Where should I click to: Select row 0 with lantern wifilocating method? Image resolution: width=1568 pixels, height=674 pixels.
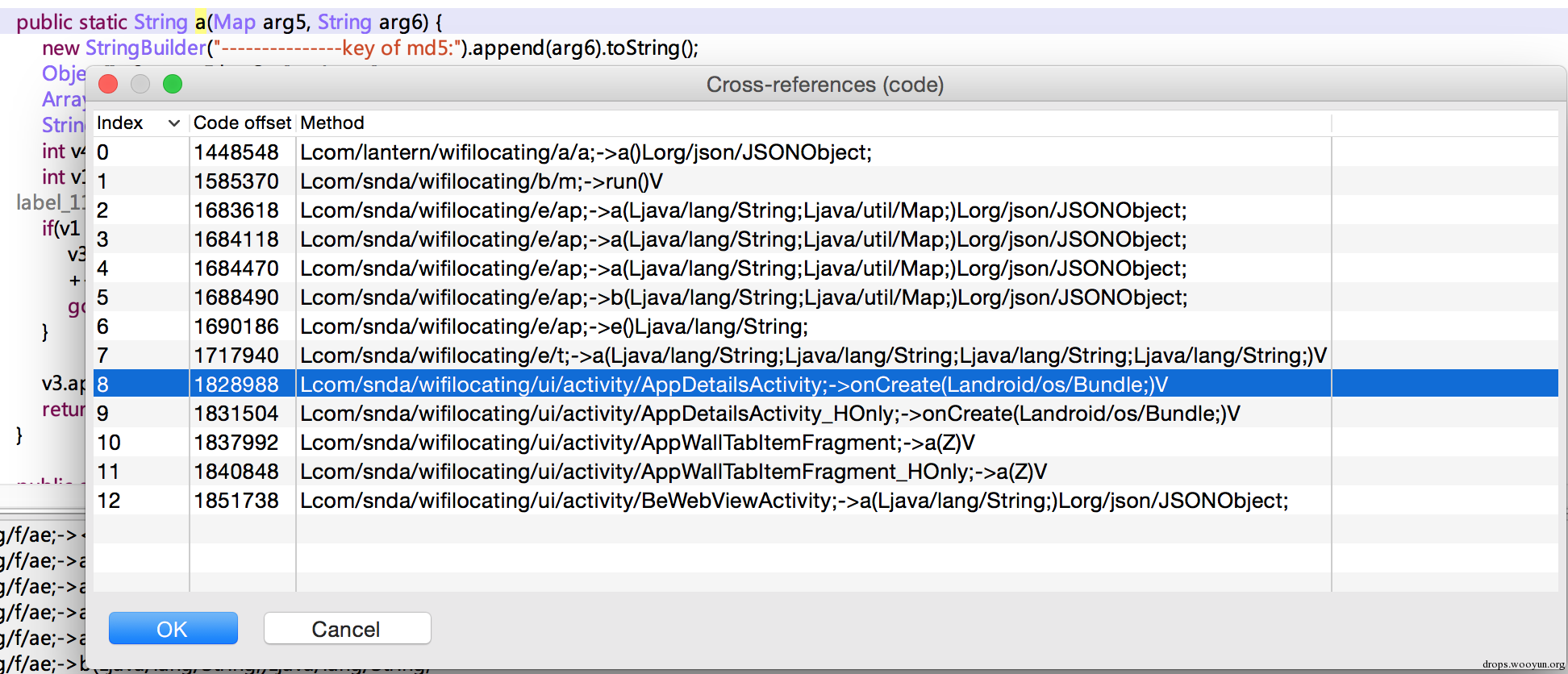[x=825, y=152]
